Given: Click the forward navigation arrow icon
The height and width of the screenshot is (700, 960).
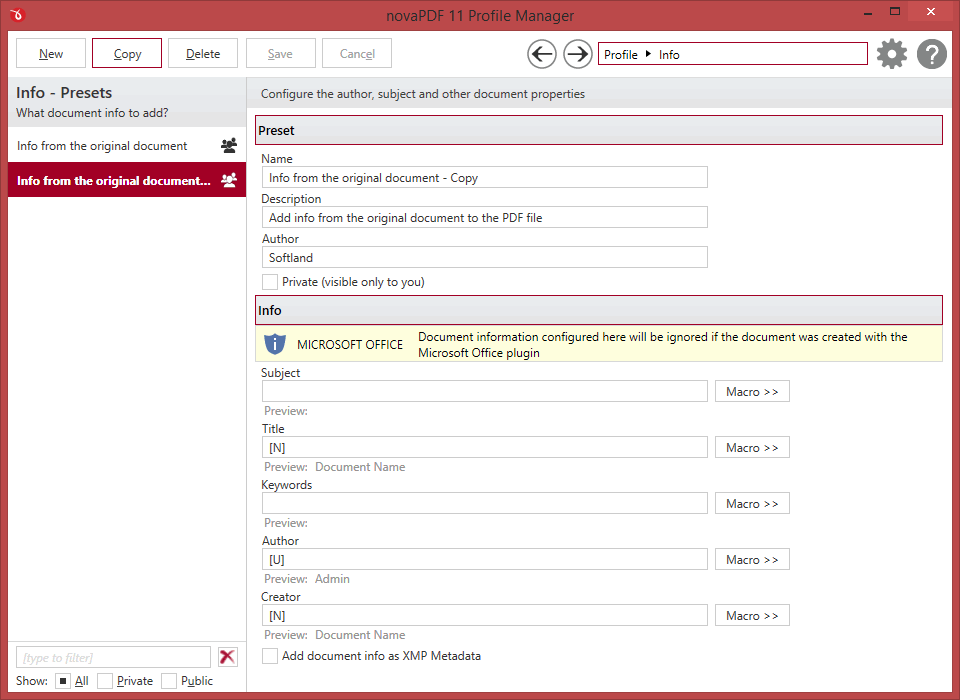Looking at the screenshot, I should tap(577, 54).
